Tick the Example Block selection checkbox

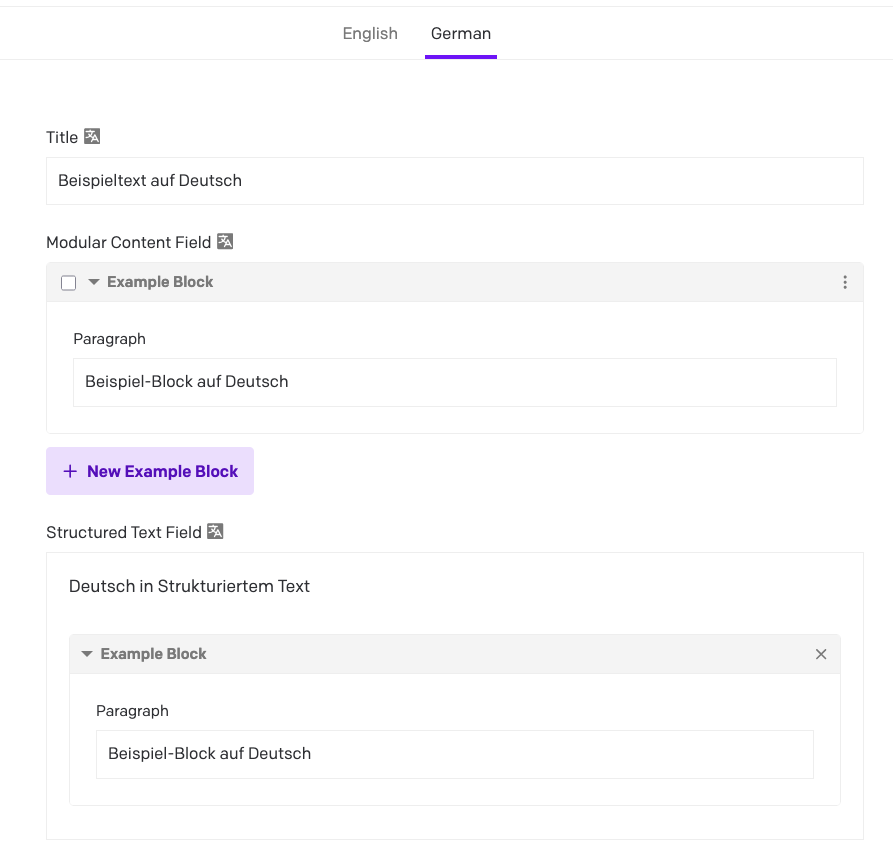[68, 282]
